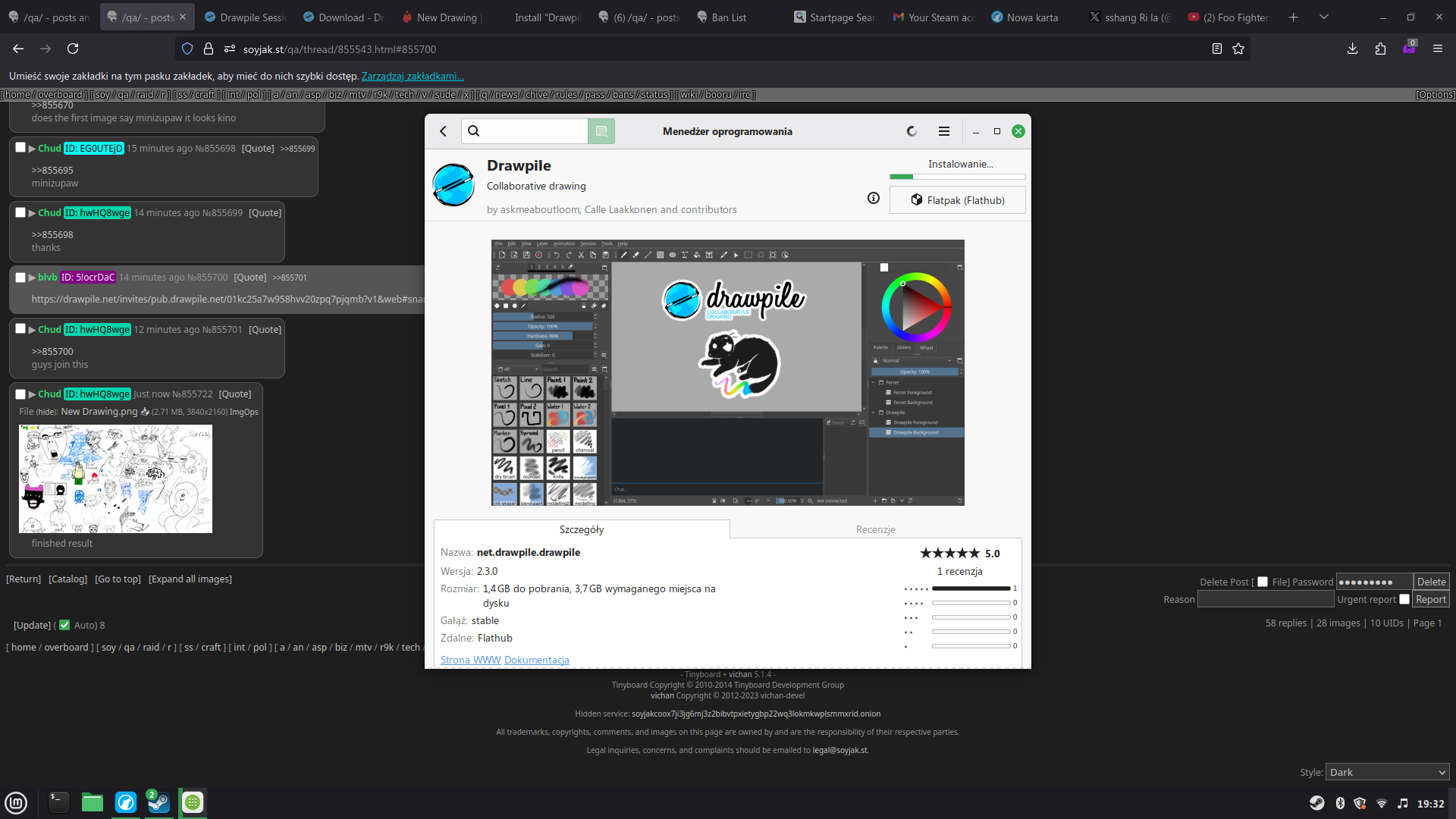Viewport: 1456px width, 819px height.
Task: Click the back arrow in Software Manager
Action: [x=444, y=131]
